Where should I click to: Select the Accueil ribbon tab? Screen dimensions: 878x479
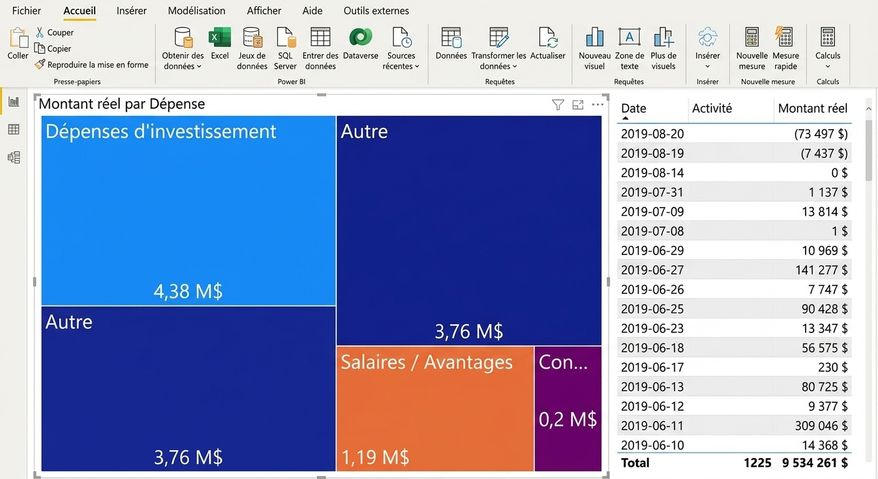coord(80,11)
